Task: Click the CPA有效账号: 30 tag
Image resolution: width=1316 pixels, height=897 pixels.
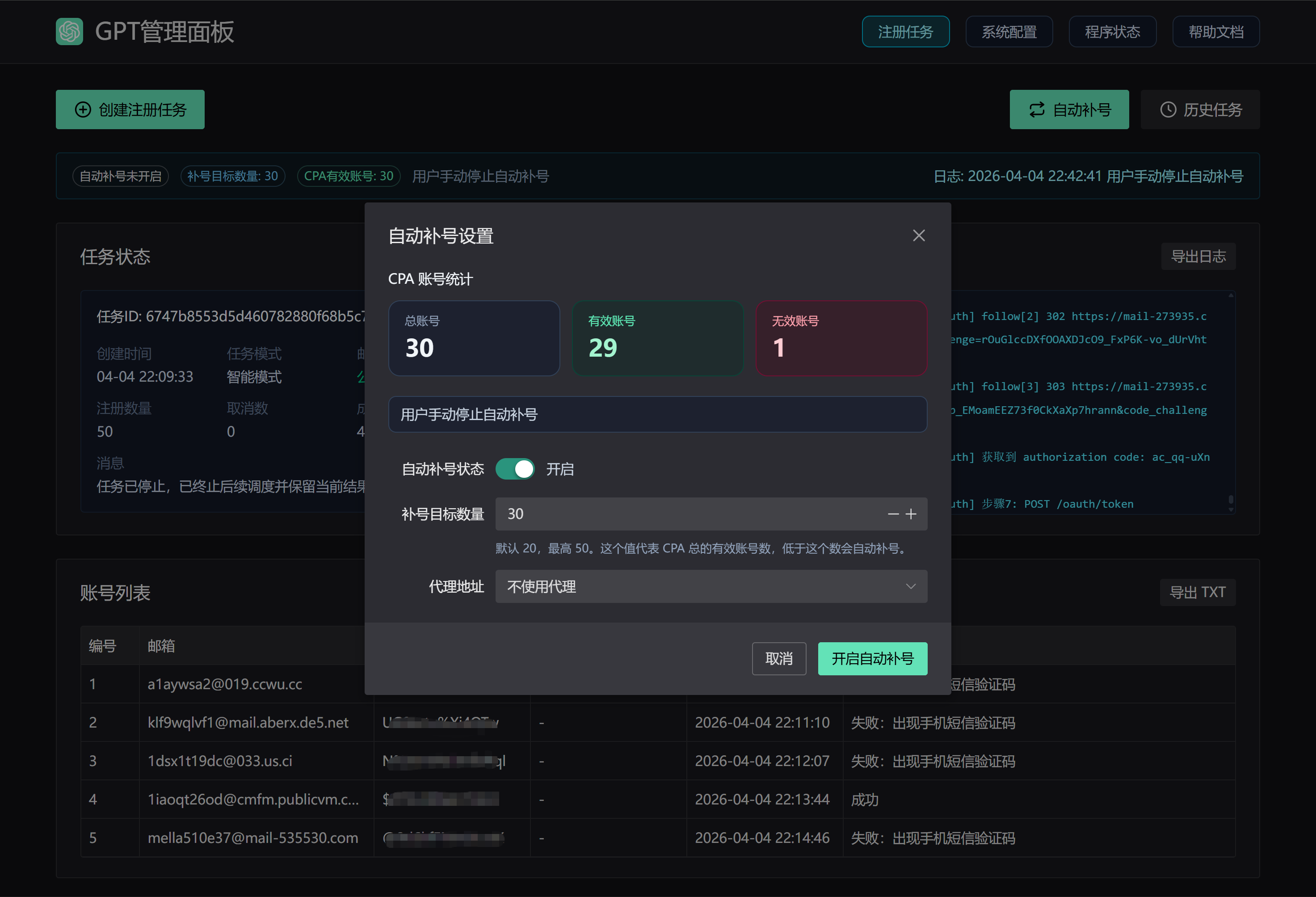Action: [x=349, y=176]
